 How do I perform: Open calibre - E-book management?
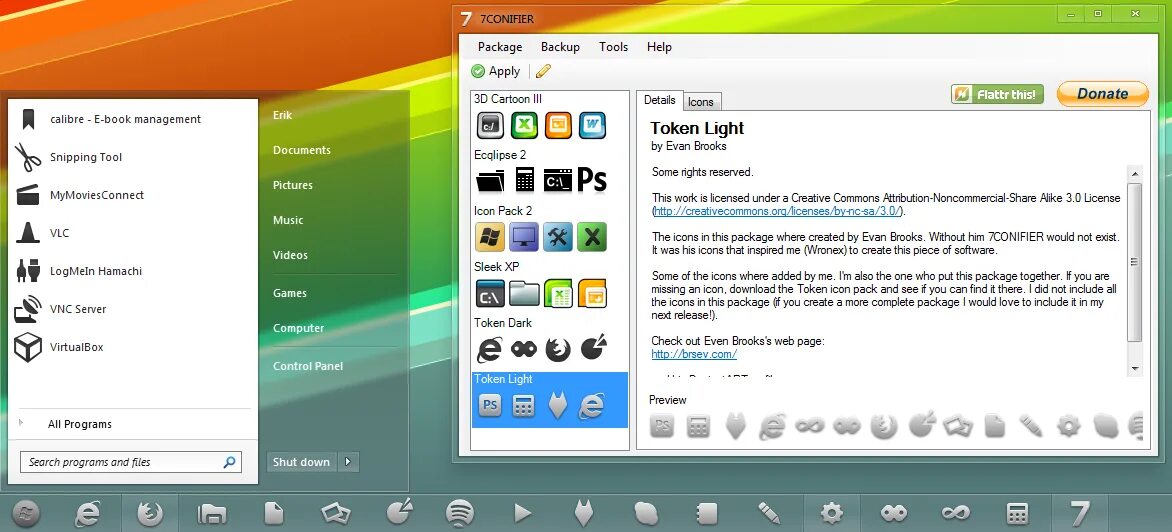133,119
